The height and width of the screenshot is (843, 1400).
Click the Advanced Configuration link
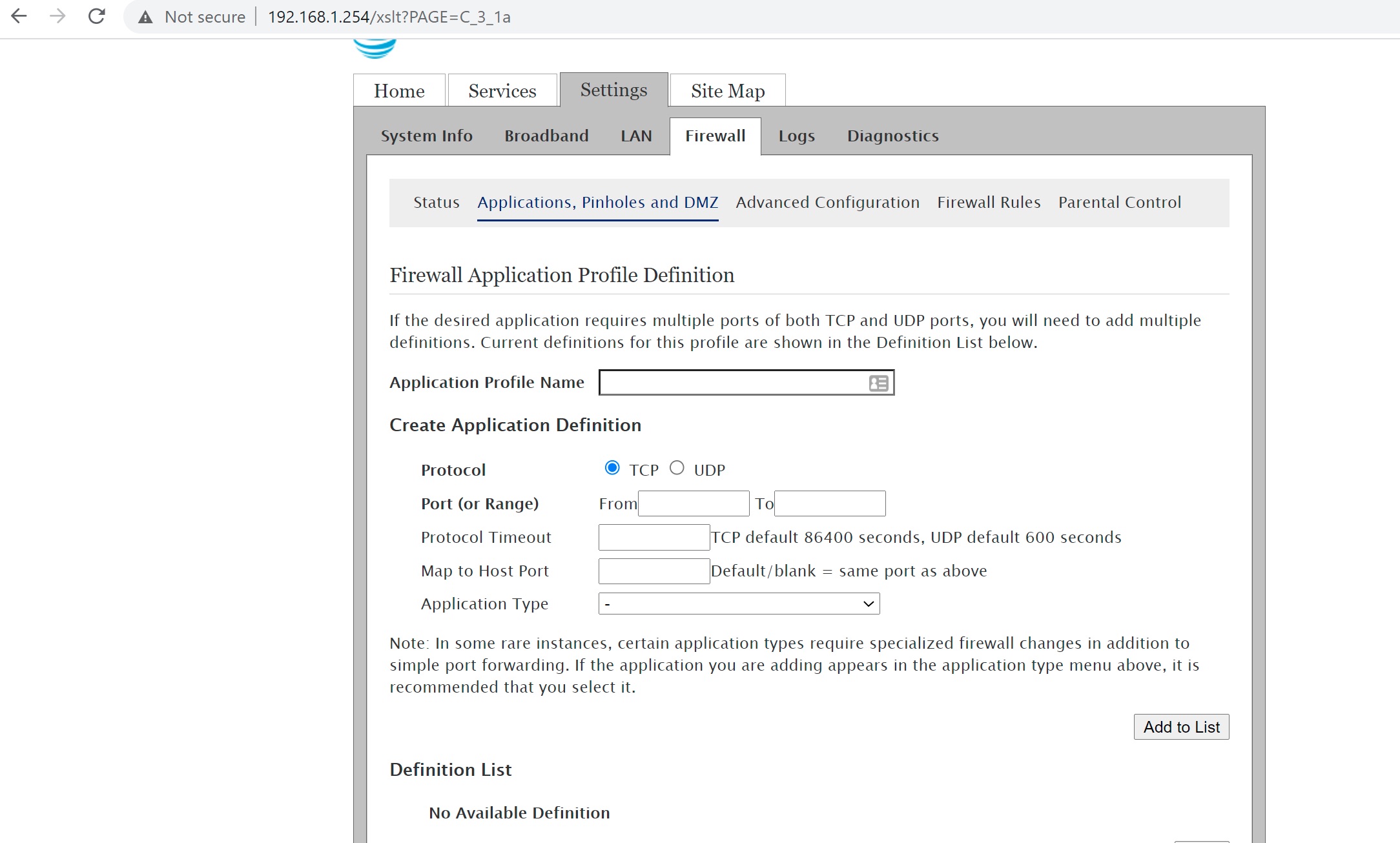827,203
